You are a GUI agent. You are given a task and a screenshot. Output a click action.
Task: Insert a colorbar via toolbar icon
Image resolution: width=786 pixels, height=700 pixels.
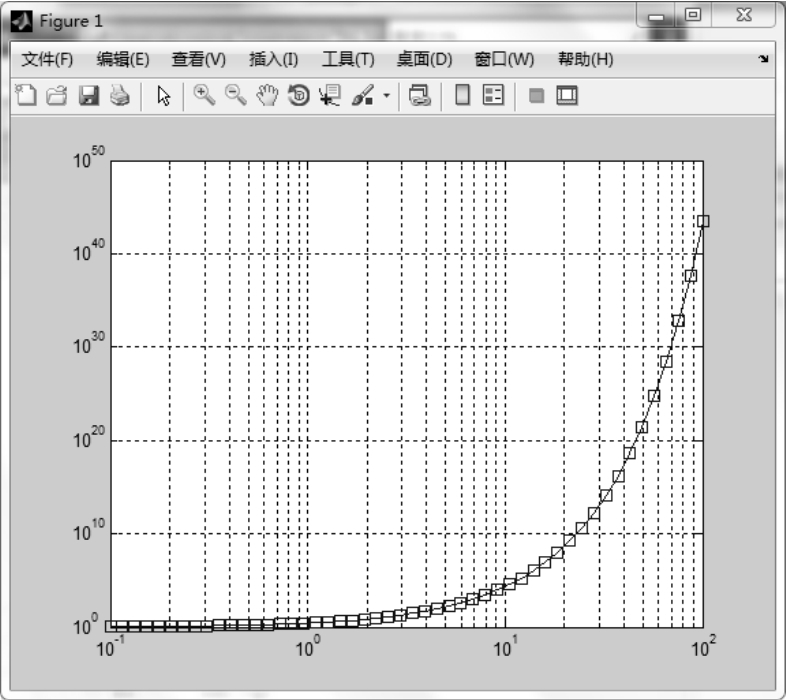click(x=462, y=95)
